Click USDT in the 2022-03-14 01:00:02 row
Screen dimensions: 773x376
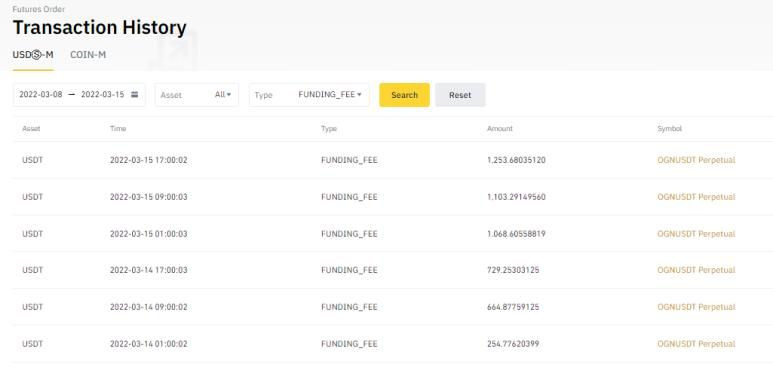[33, 343]
